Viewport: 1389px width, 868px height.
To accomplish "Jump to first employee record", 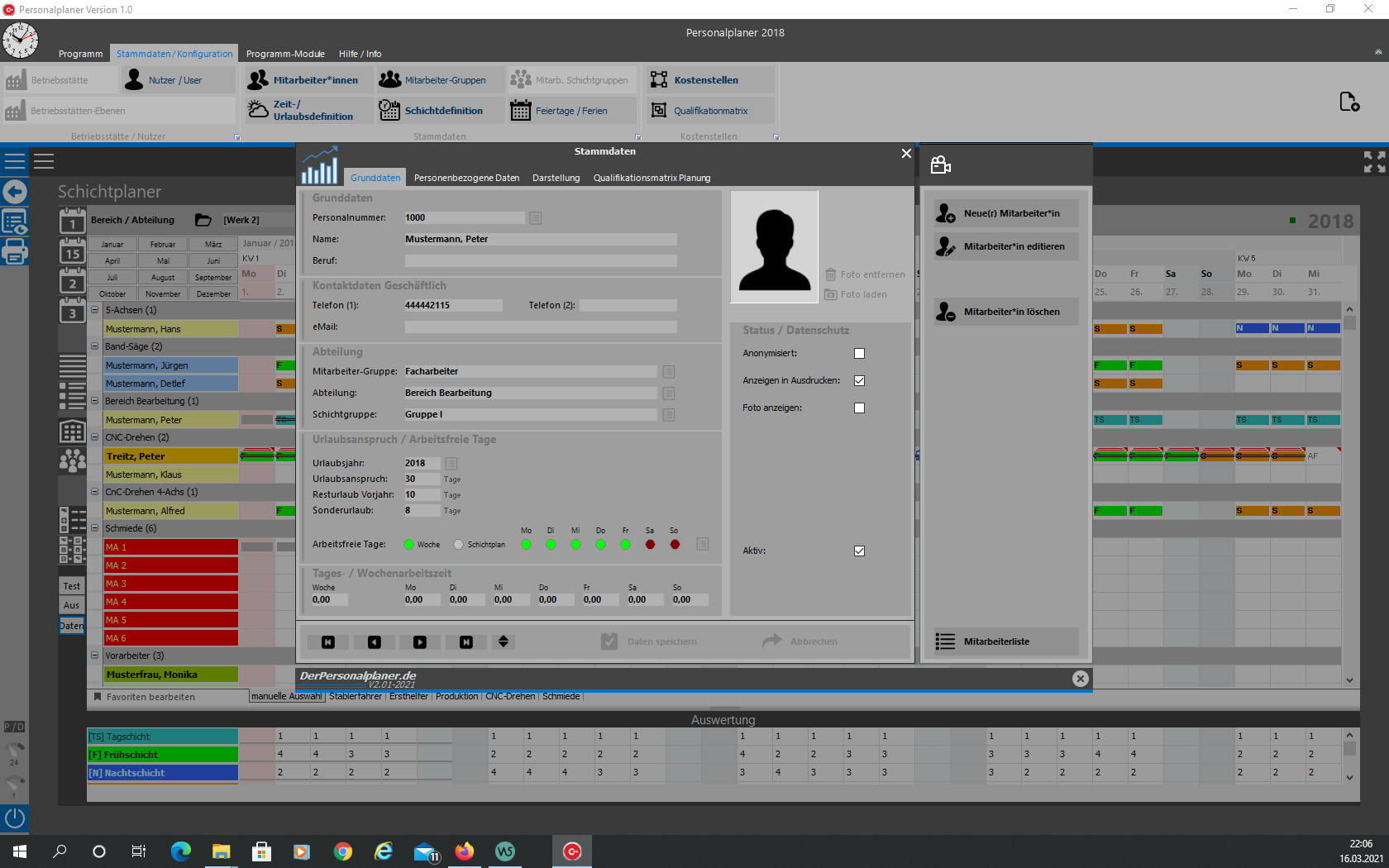I will click(328, 642).
